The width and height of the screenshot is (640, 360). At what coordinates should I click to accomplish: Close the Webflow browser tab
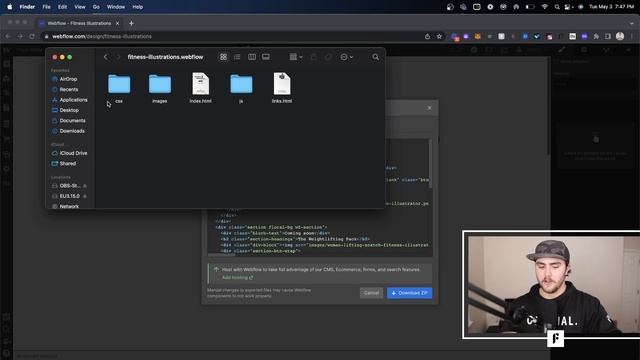pos(117,23)
